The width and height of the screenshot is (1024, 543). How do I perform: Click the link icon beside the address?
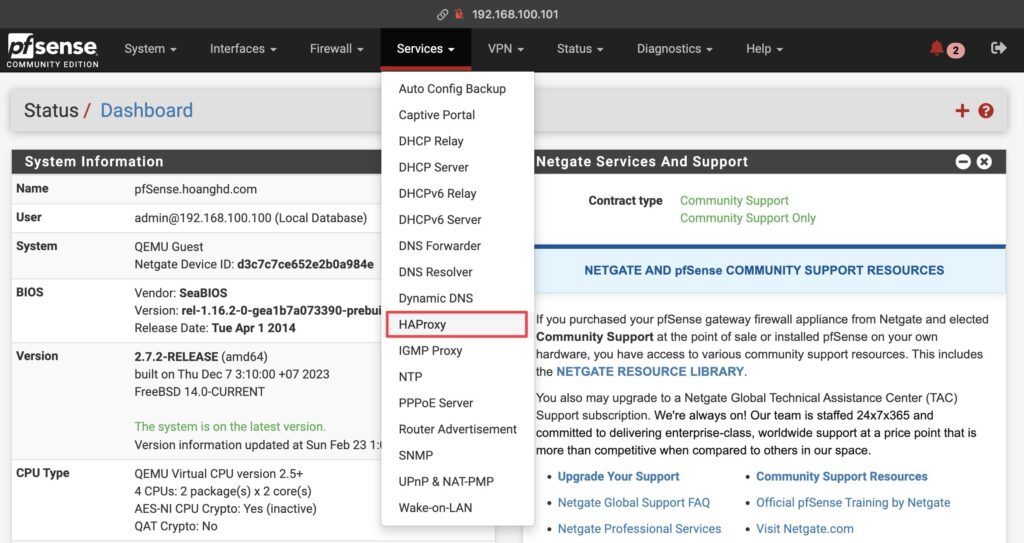(x=442, y=14)
